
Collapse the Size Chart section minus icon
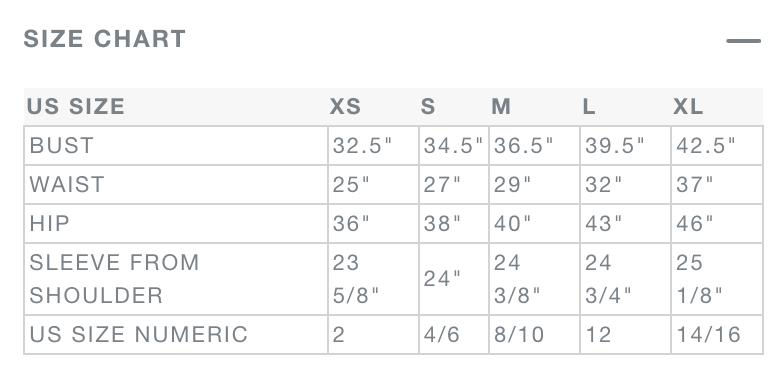[743, 41]
